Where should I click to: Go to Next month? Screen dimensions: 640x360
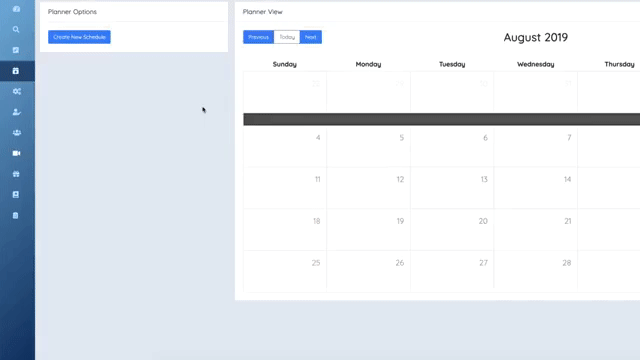[x=311, y=37]
